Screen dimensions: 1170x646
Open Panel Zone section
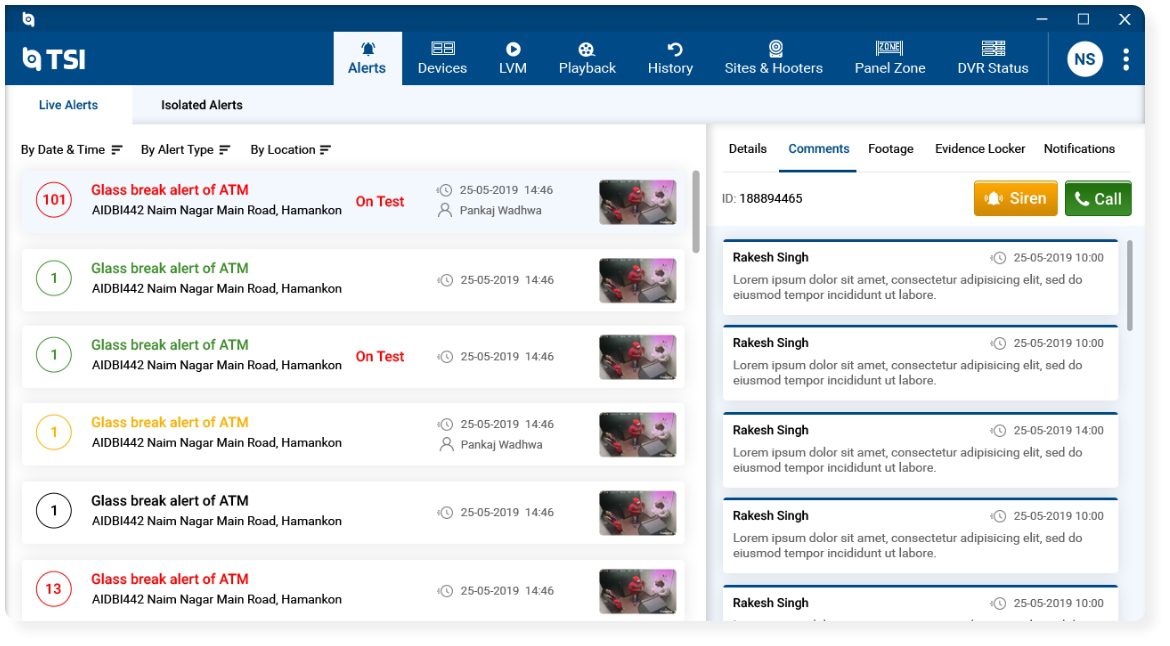tap(889, 58)
